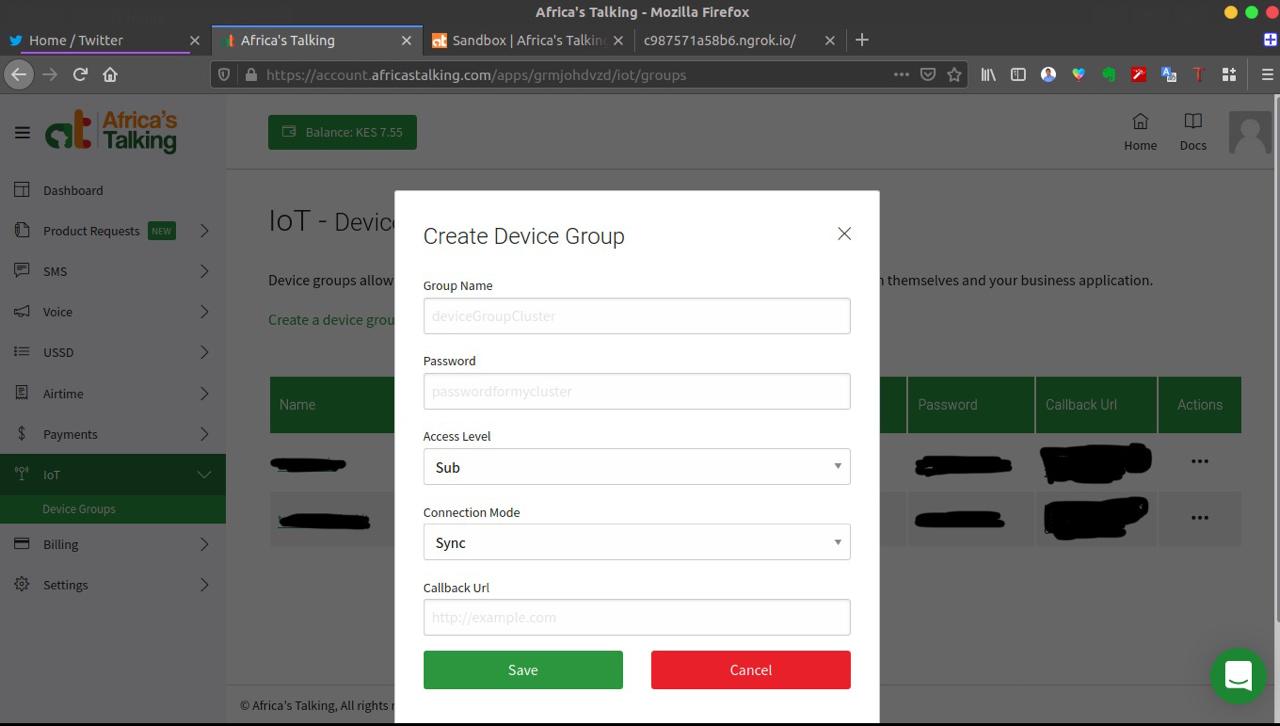Expand the Settings menu chevron
The height and width of the screenshot is (726, 1280).
click(204, 585)
